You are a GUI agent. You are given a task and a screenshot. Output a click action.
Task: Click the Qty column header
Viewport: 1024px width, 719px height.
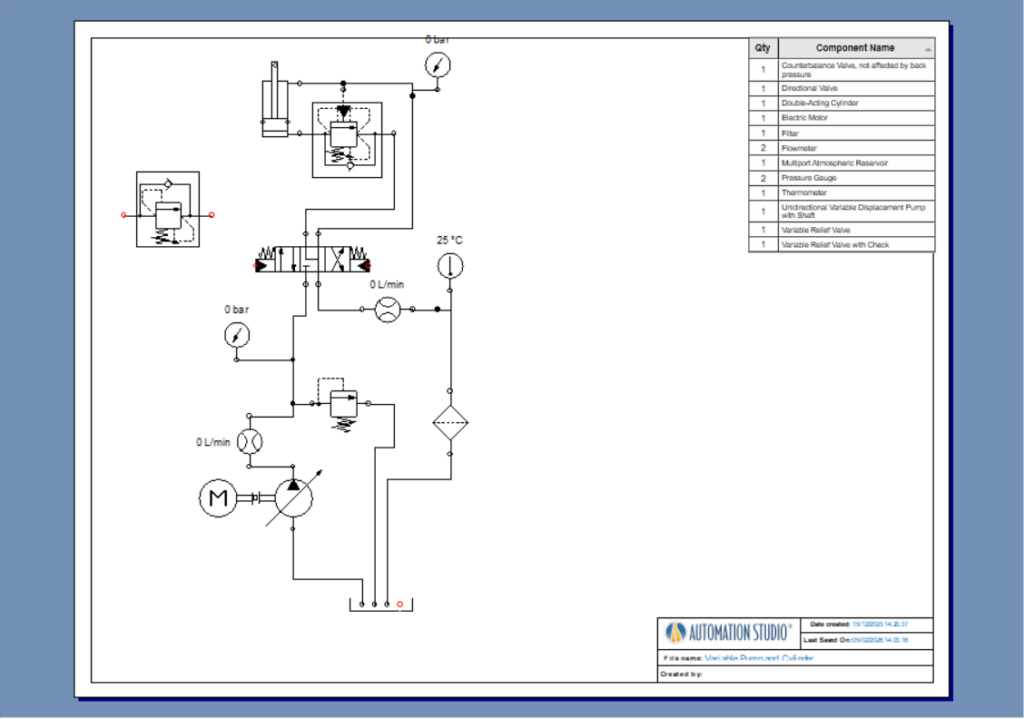(x=761, y=47)
